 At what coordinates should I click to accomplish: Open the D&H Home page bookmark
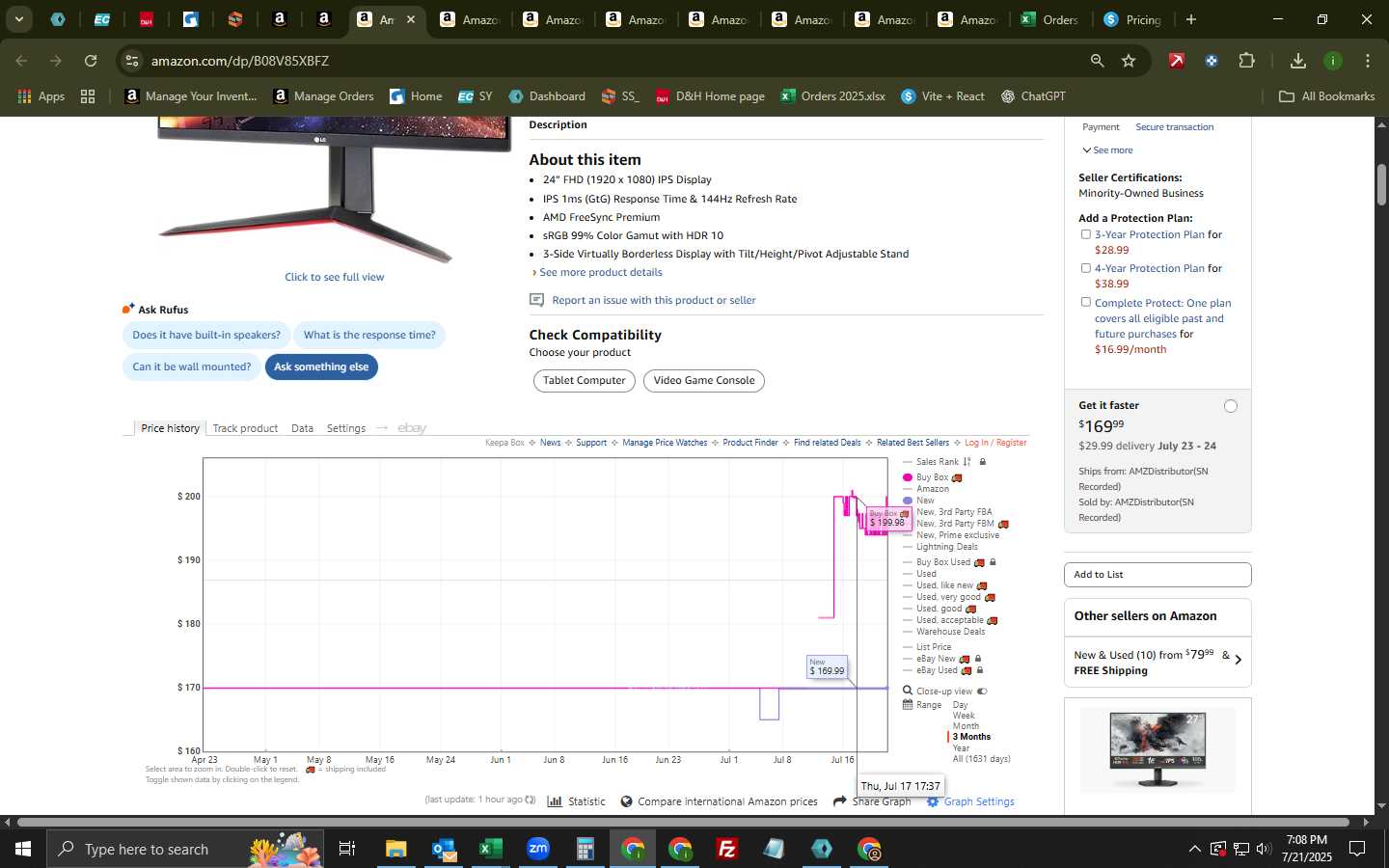click(710, 96)
